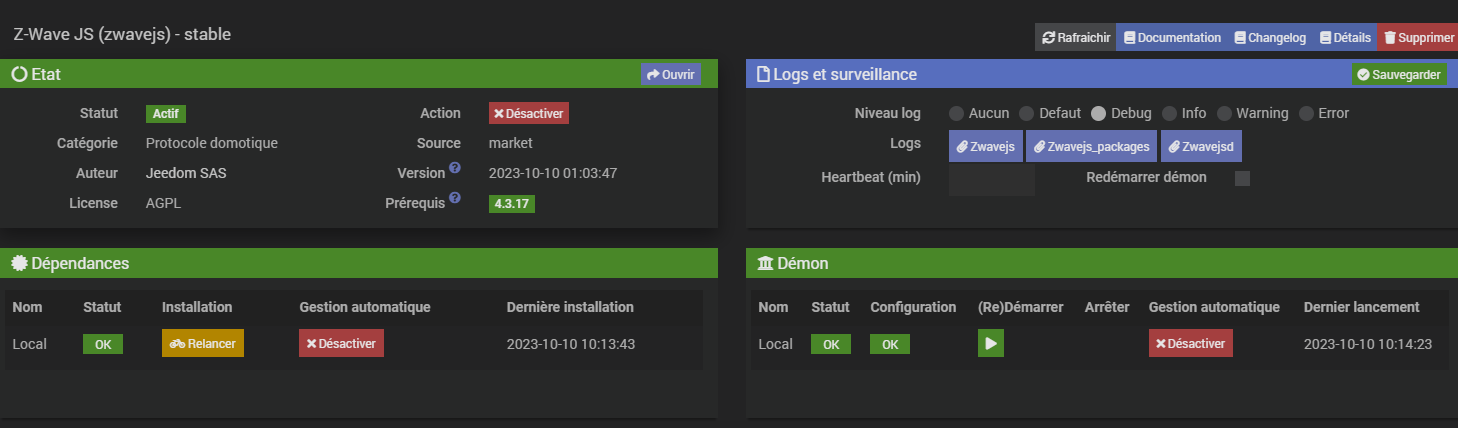Click the Version help question mark icon
1458x428 pixels.
(455, 168)
